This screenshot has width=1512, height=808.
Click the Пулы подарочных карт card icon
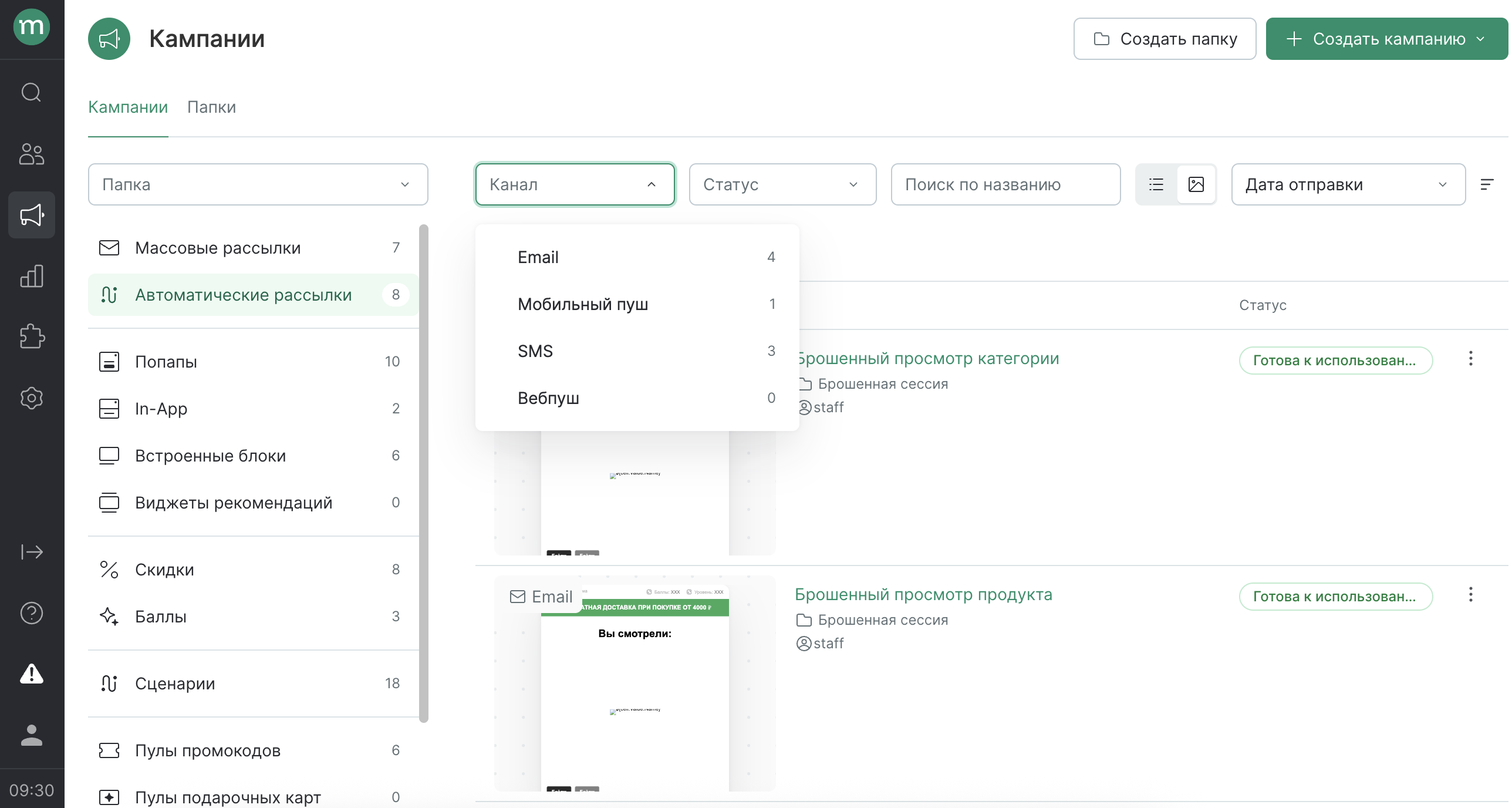tap(109, 797)
